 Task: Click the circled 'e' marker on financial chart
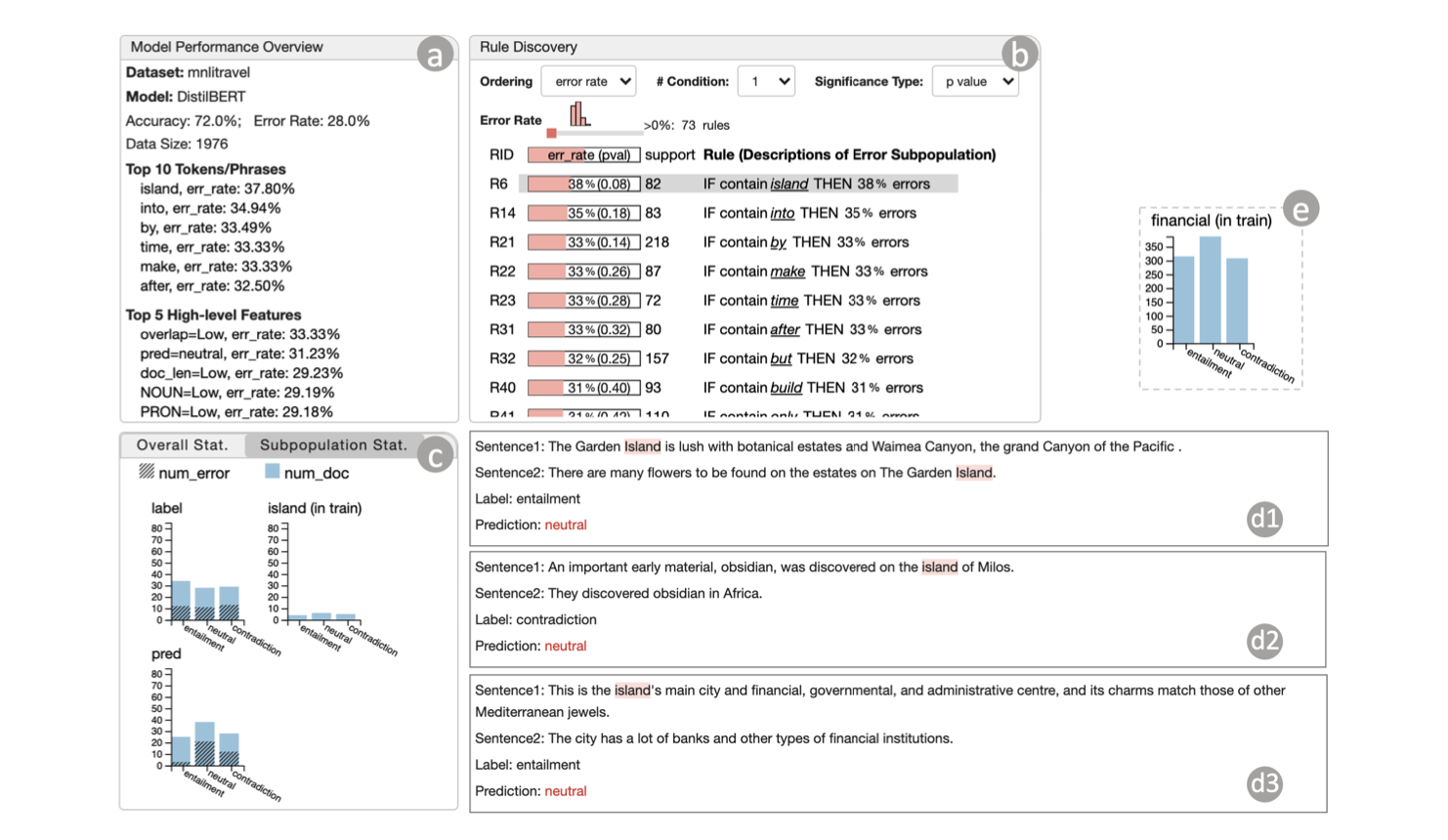[1300, 208]
